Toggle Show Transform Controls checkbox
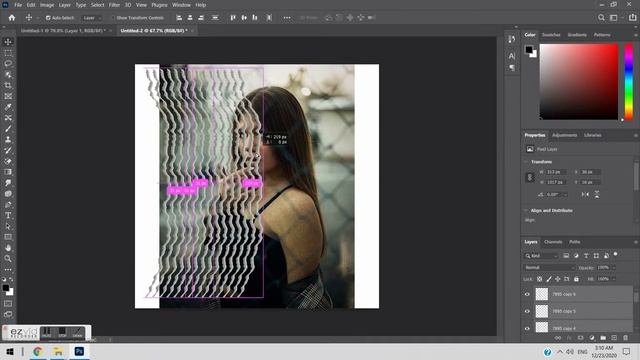 pos(112,18)
